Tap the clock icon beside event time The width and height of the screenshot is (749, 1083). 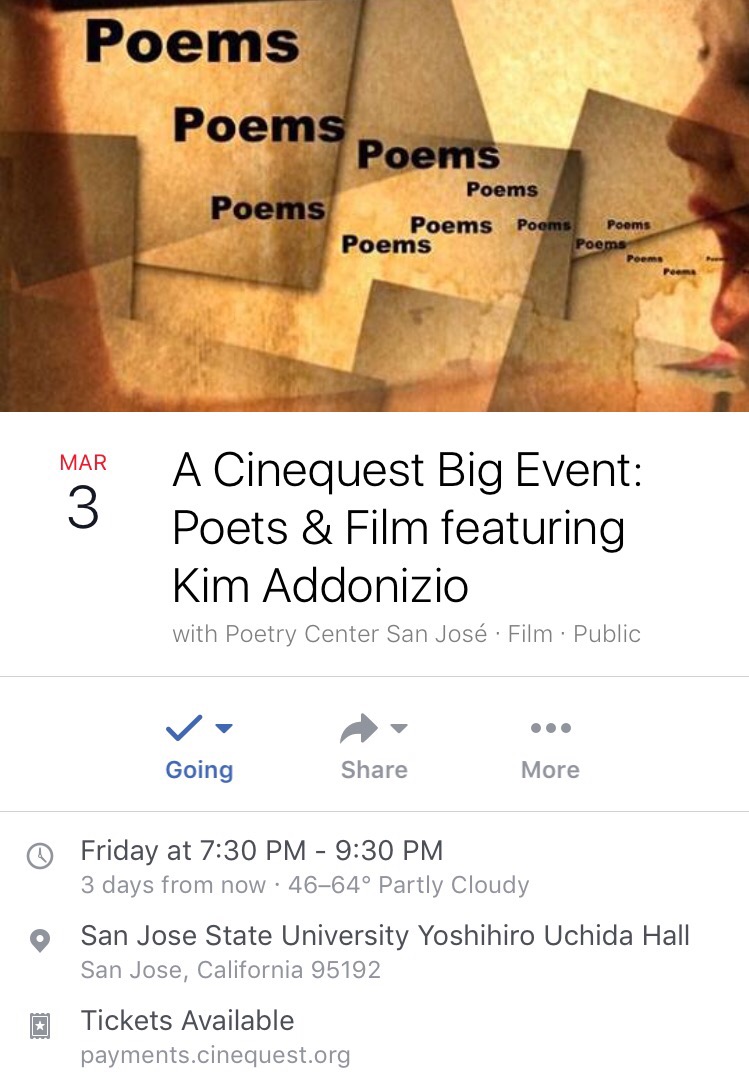pyautogui.click(x=40, y=856)
